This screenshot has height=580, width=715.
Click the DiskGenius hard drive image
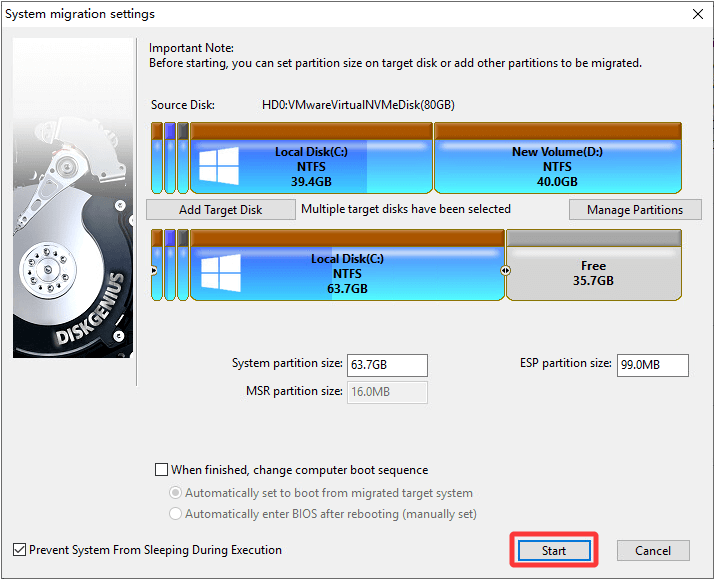click(73, 200)
